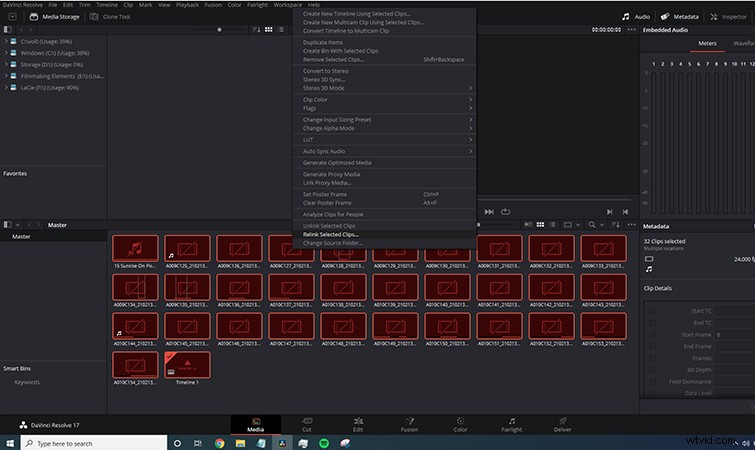Go to the Deliver page
Screen dimensions: 755x450
562,425
